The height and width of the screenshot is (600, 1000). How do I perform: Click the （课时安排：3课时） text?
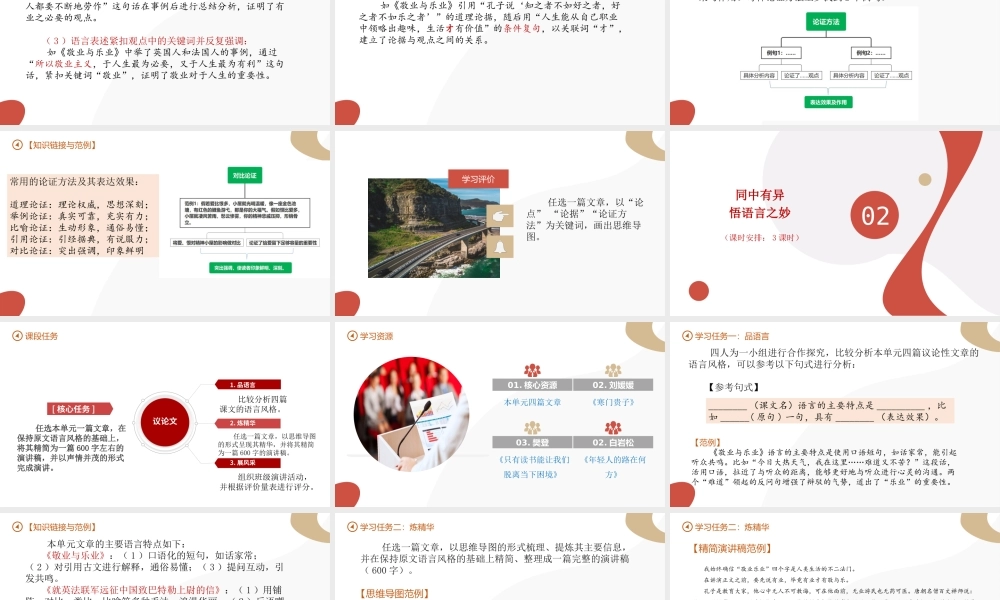point(761,237)
